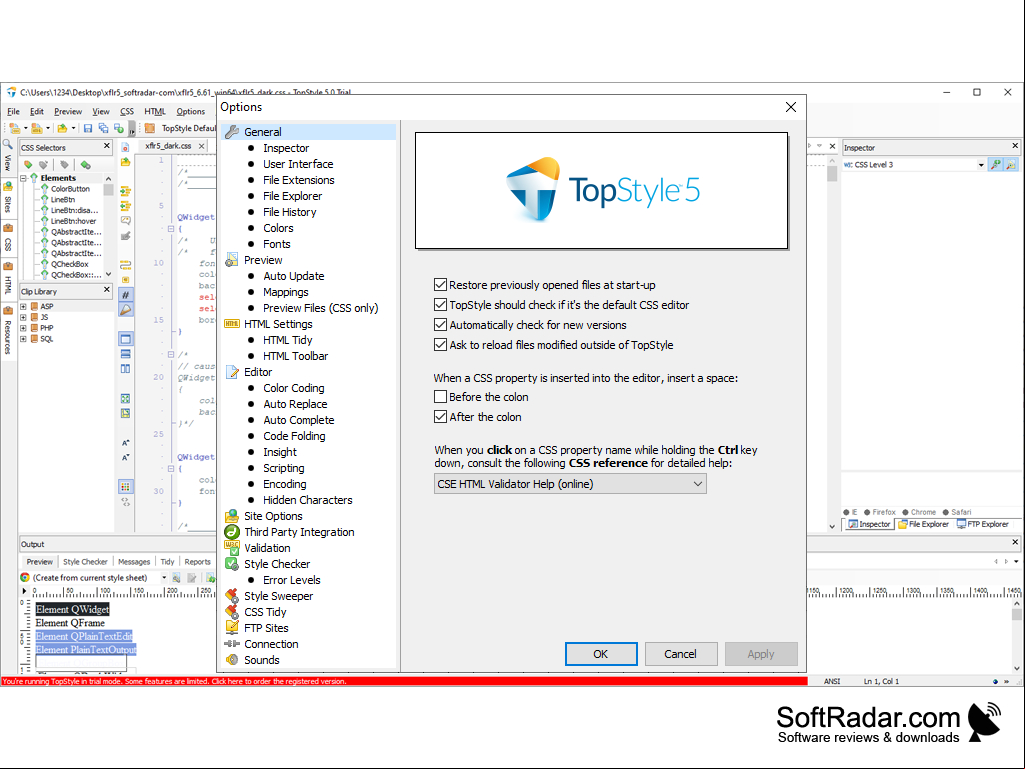The height and width of the screenshot is (769, 1025).
Task: Select QCheckBox in CSS Selectors list
Action: (x=69, y=264)
